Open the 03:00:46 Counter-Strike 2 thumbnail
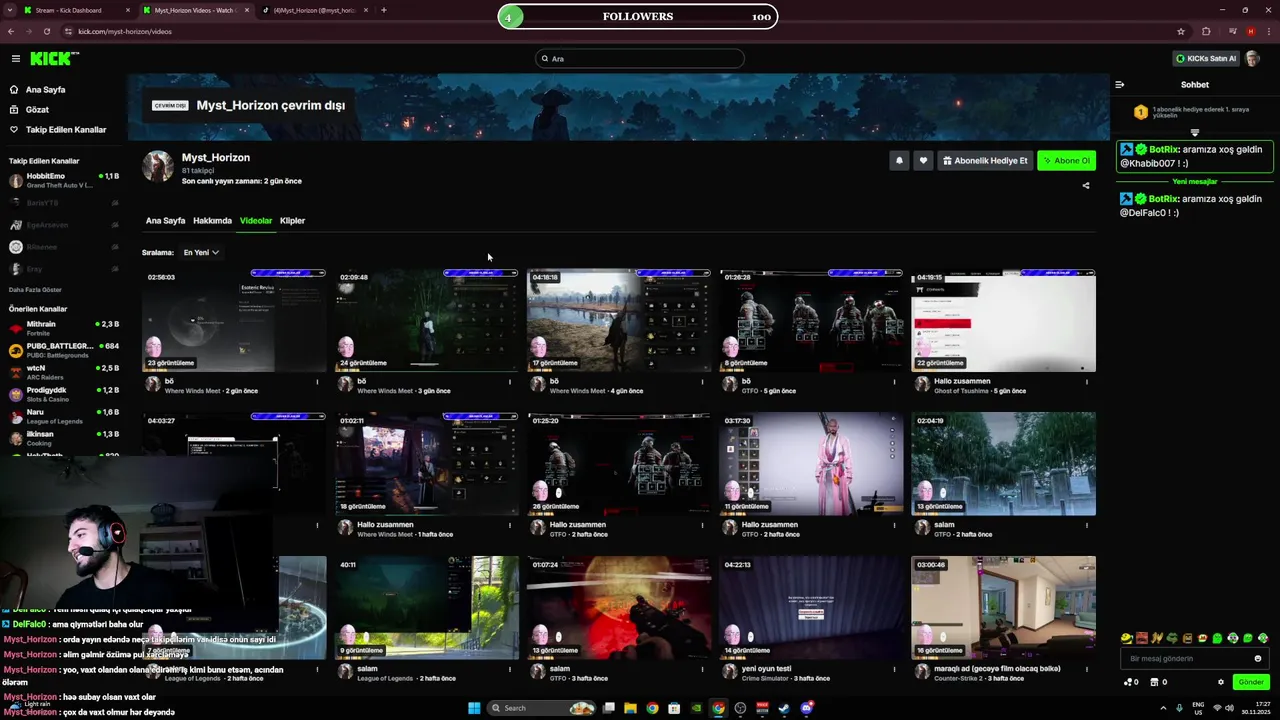This screenshot has width=1280, height=720. coord(1003,608)
